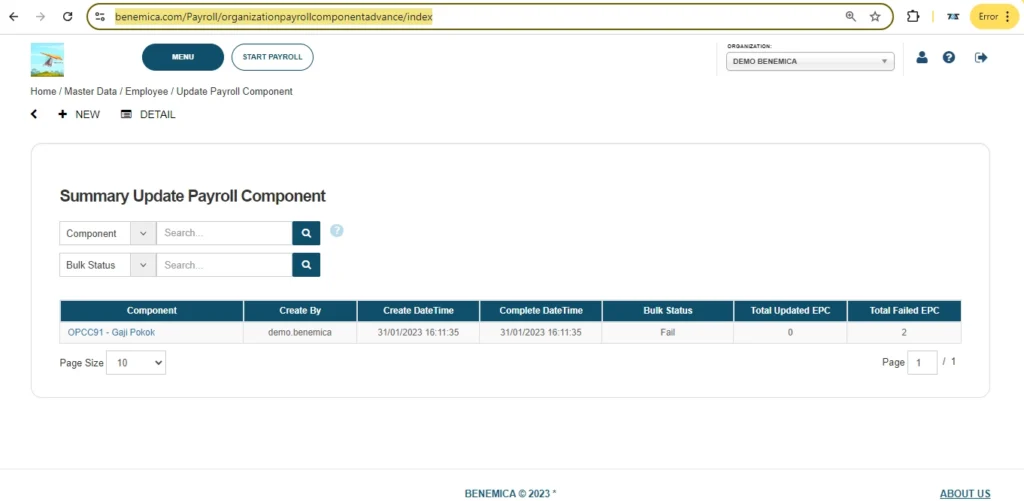Screen dimensions: 1024x501
Task: Open the user profile icon
Action: coord(921,57)
